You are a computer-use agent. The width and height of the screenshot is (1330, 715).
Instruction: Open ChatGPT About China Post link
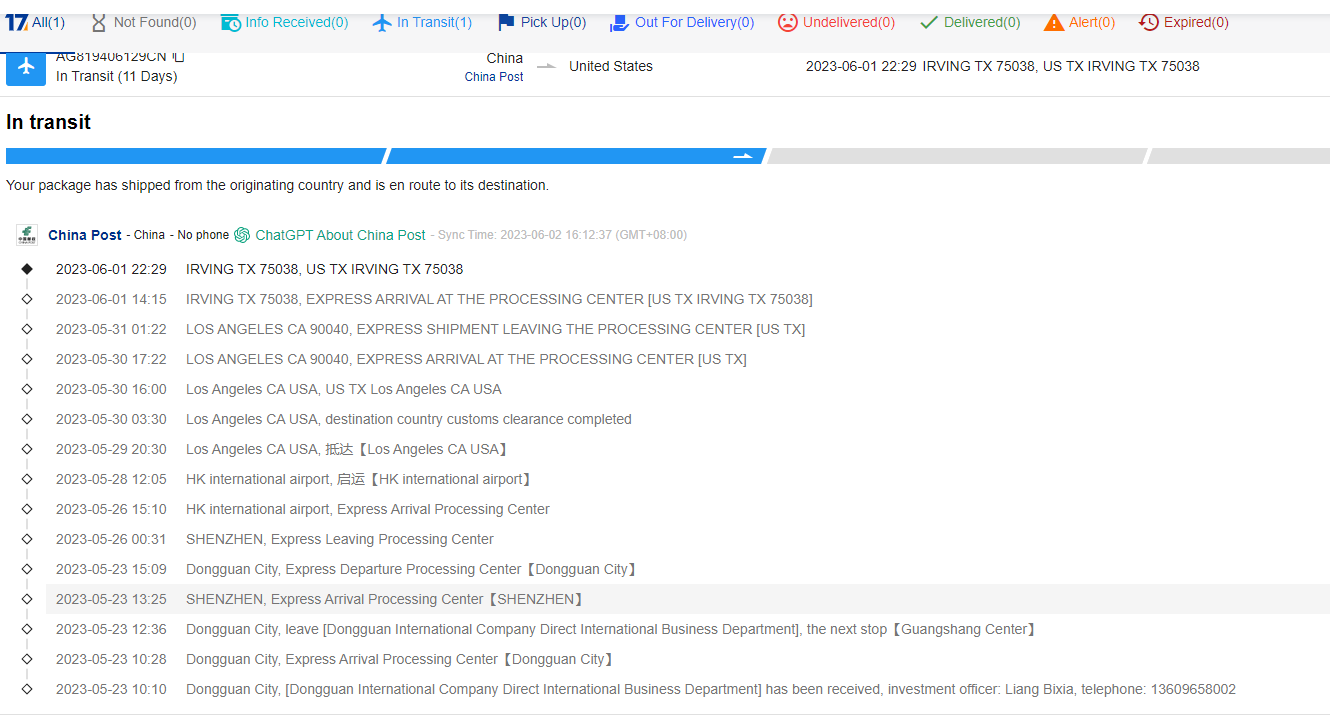pos(340,235)
